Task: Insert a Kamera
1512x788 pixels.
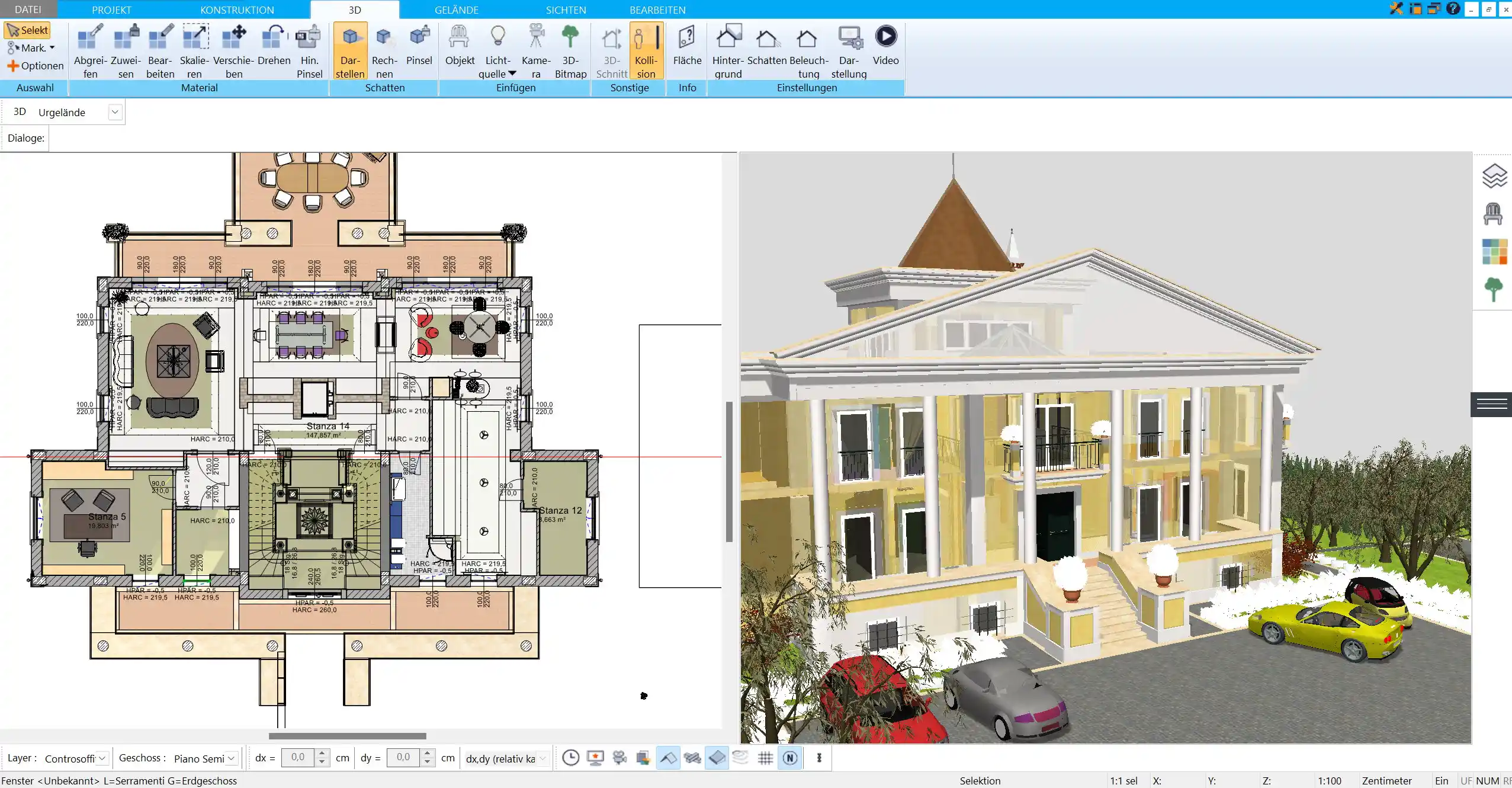Action: [536, 51]
